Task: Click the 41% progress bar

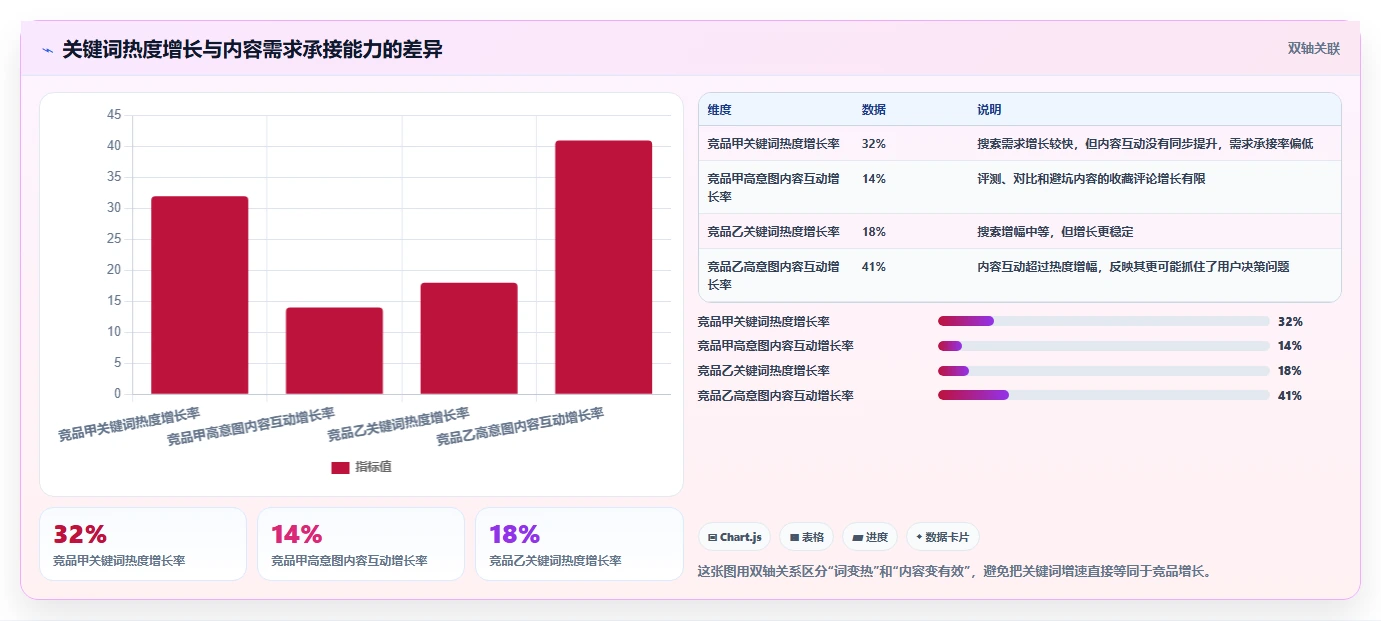Action: click(1103, 395)
